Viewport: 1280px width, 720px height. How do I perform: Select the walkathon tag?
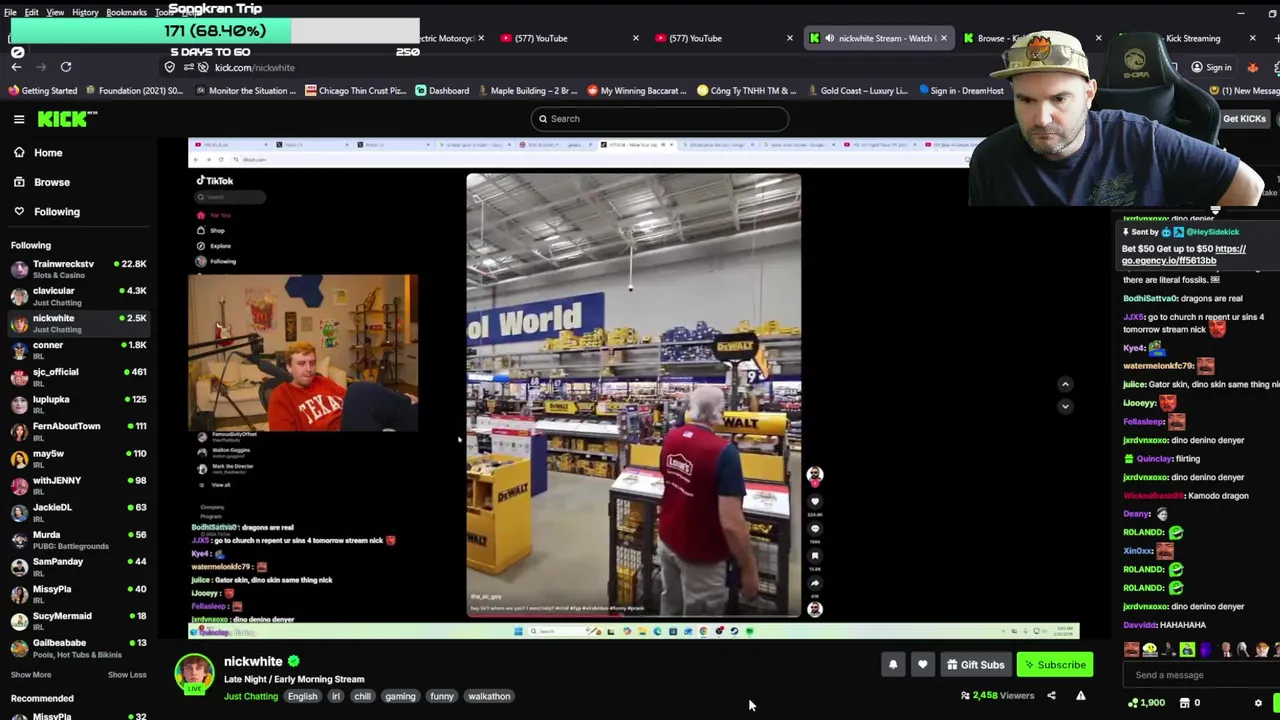[x=489, y=697]
